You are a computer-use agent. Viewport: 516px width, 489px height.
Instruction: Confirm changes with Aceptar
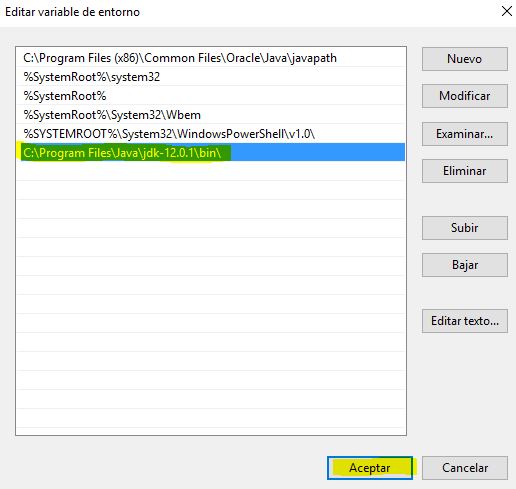370,468
